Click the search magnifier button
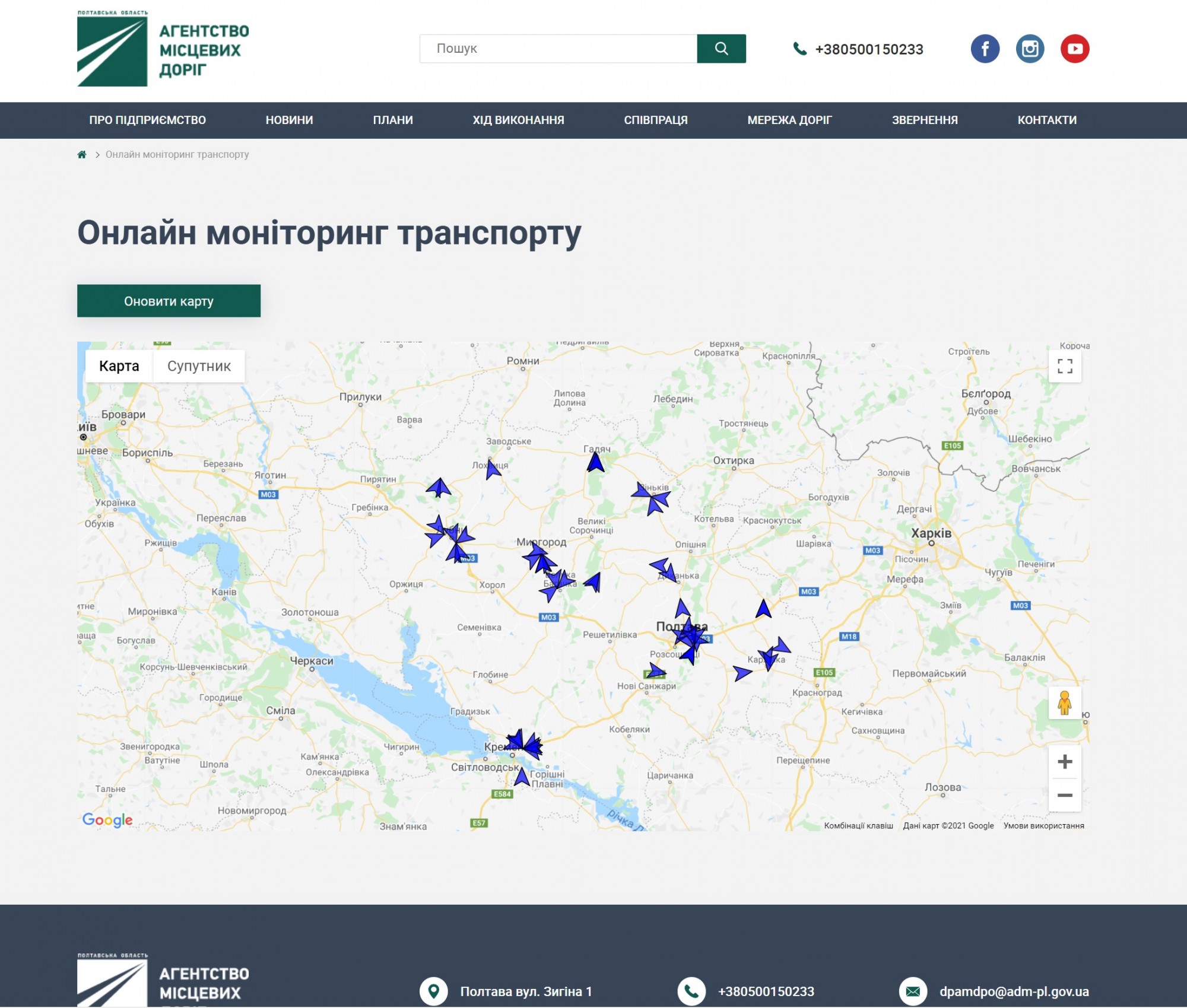This screenshot has height=1008, width=1187. coord(721,49)
